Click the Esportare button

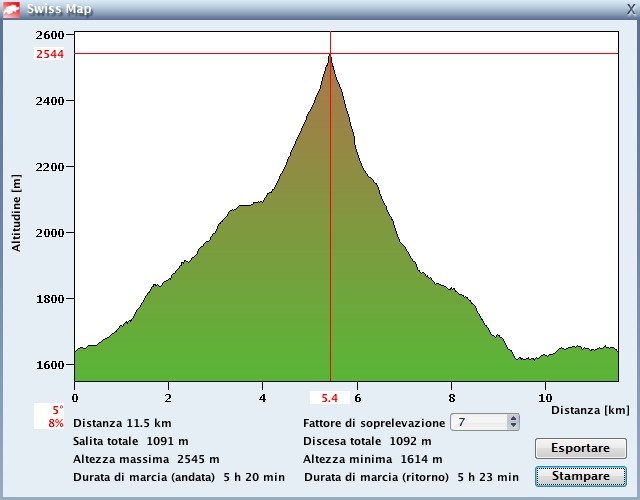tap(581, 448)
